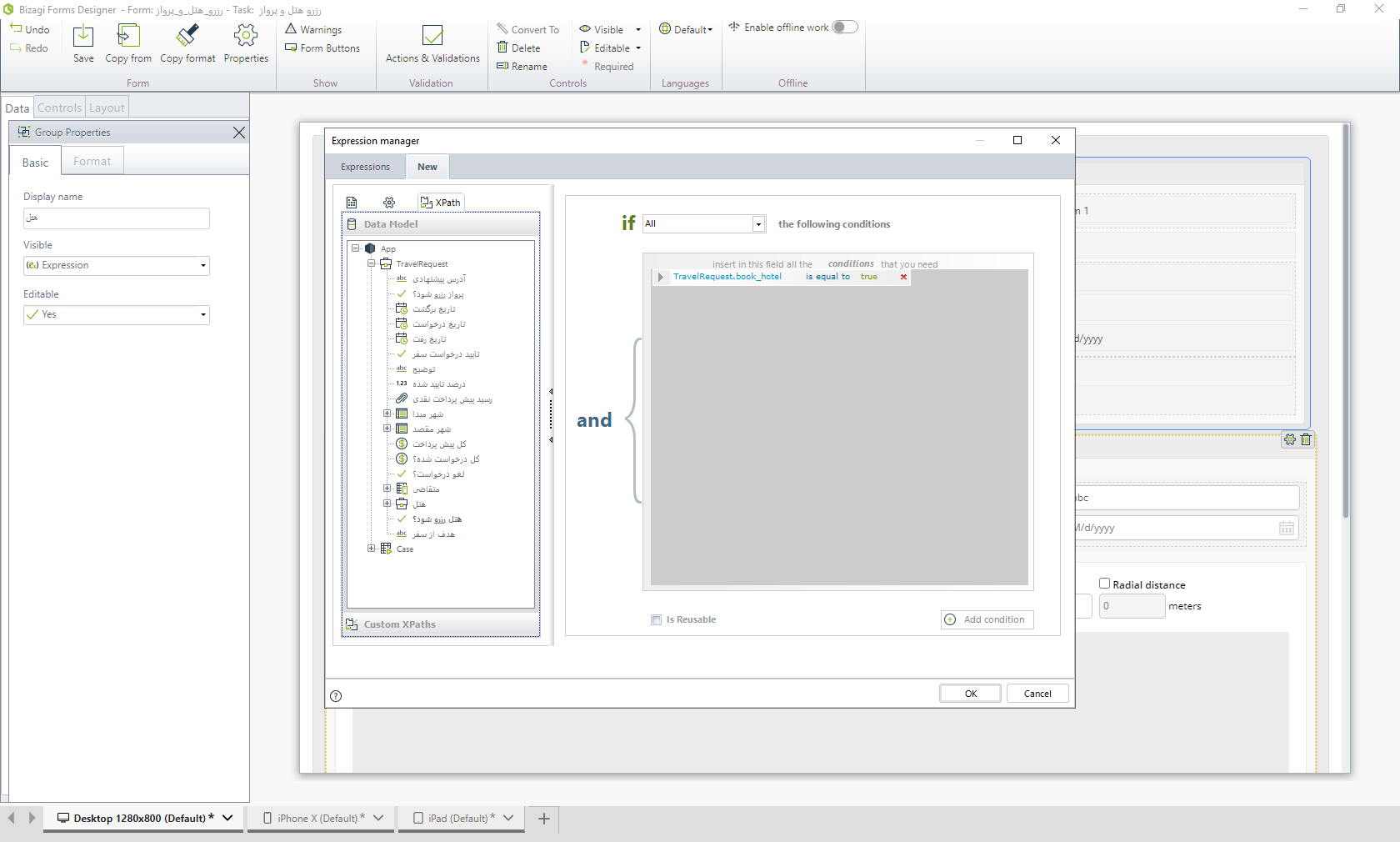
Task: Add a new device form with plus
Action: tap(544, 819)
